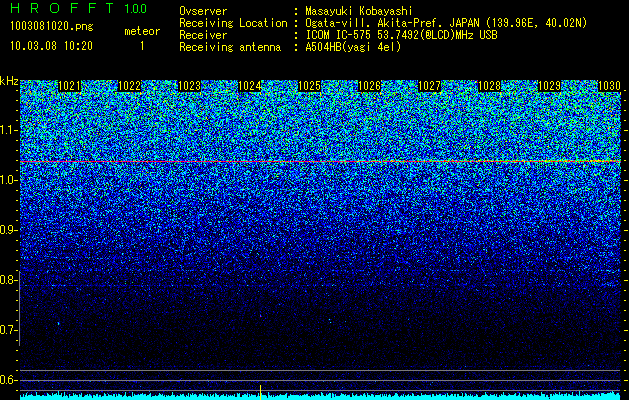Screen dimensions: 629x400
Task: Click the date stamp 10.03.08 10:20
Action: [x=51, y=46]
